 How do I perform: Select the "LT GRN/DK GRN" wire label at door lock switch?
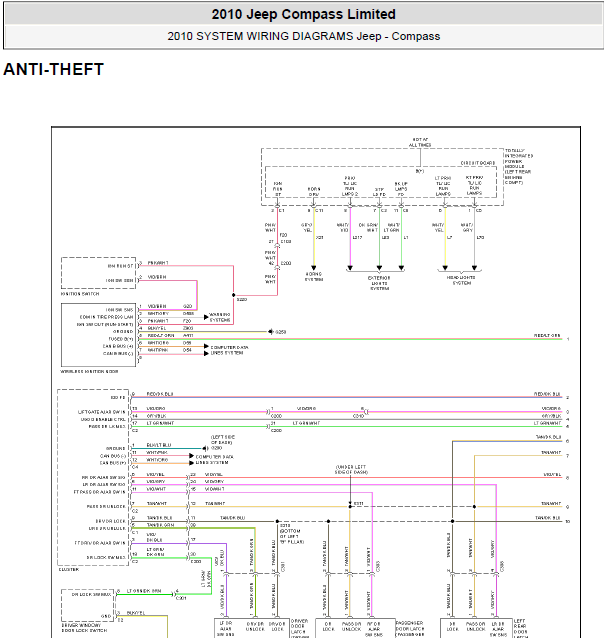(144, 591)
